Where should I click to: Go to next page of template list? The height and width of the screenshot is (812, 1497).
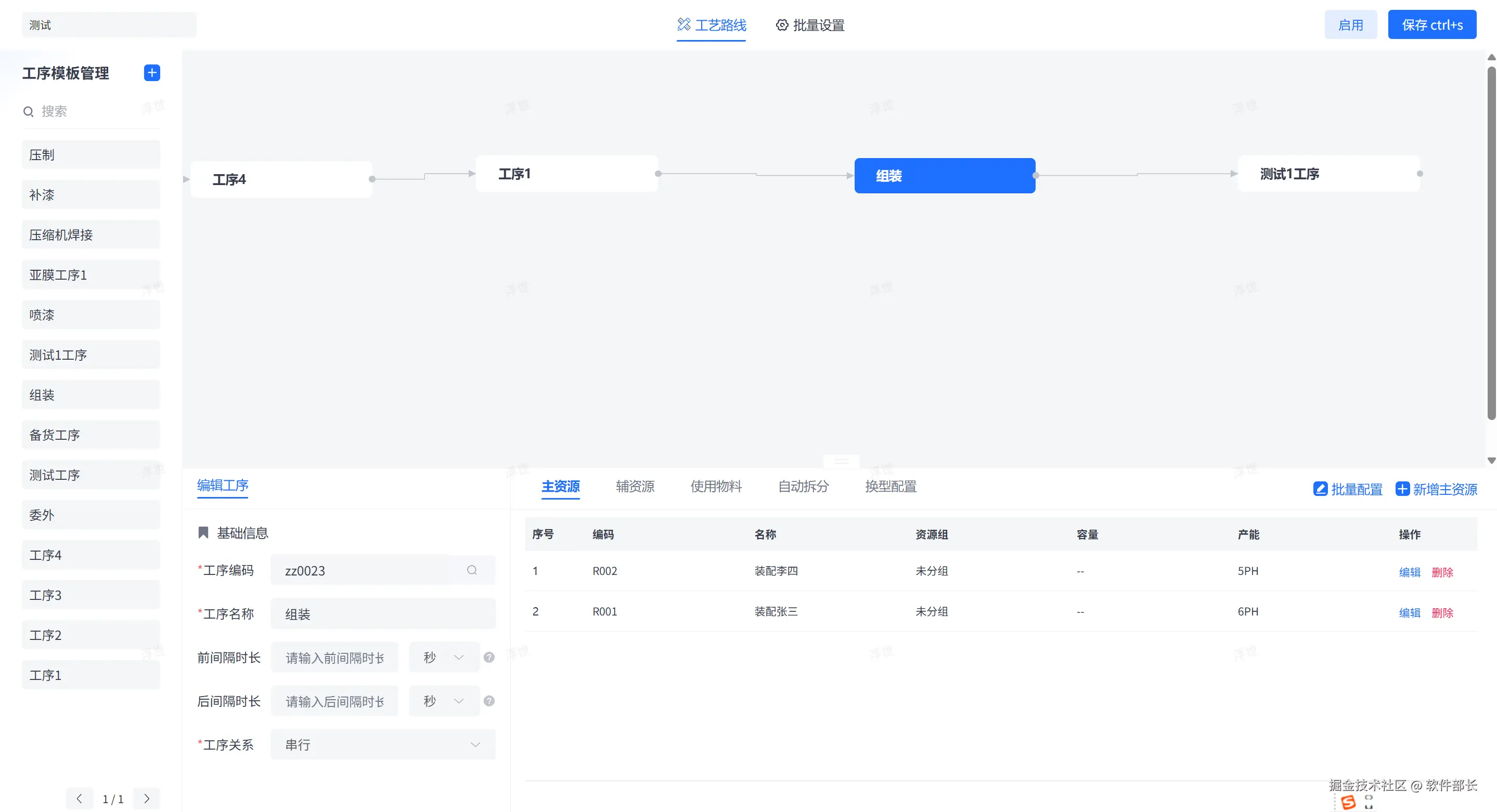tap(147, 798)
